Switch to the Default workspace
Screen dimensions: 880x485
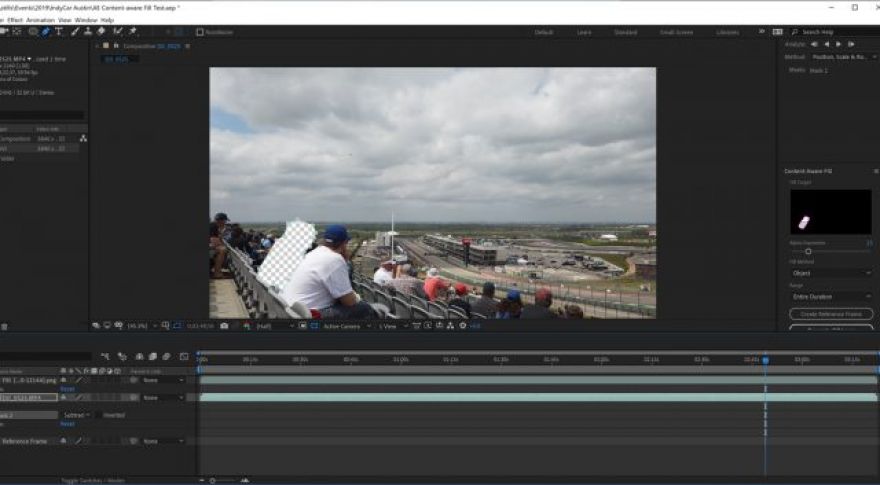[544, 32]
